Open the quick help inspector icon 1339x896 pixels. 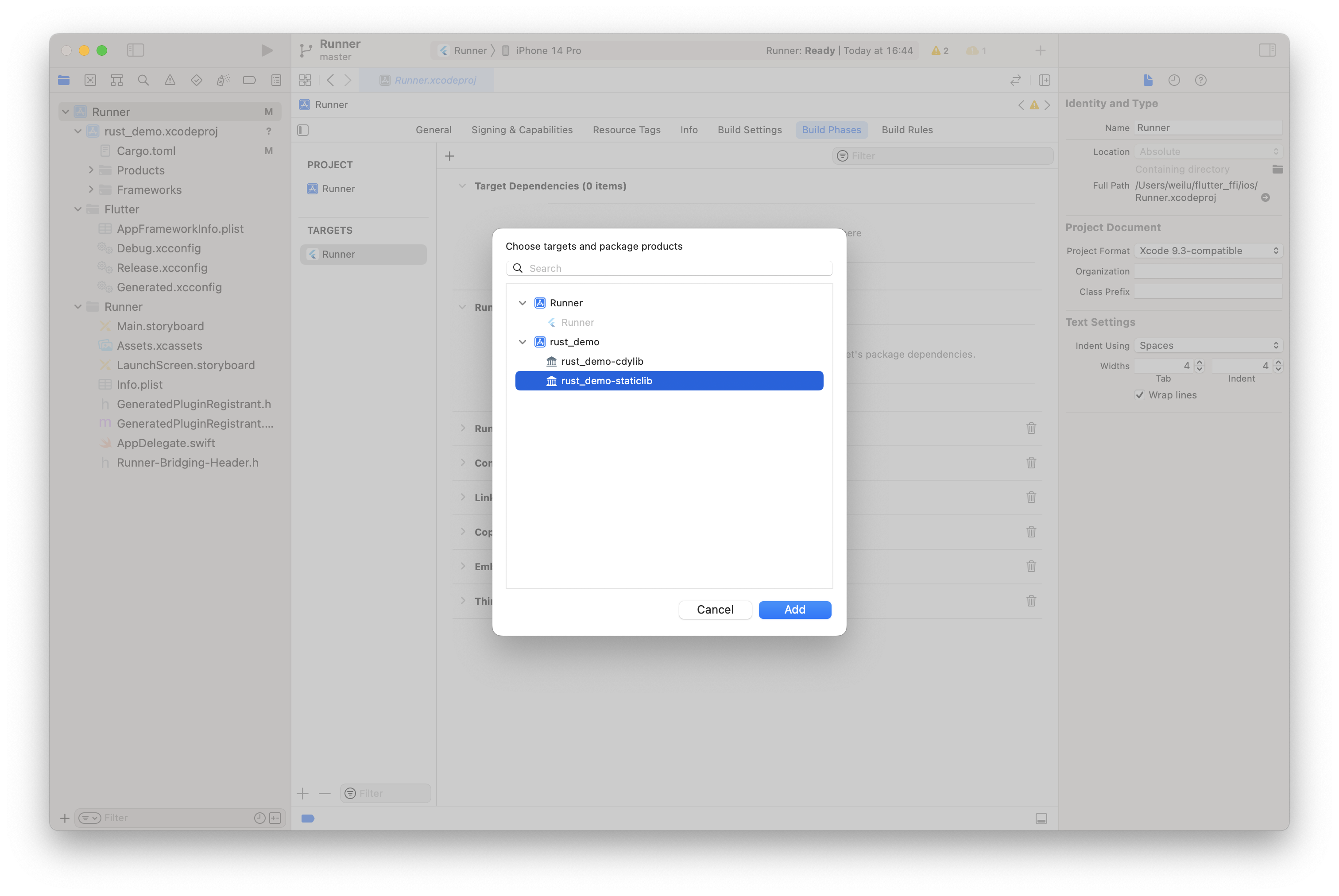coord(1200,80)
